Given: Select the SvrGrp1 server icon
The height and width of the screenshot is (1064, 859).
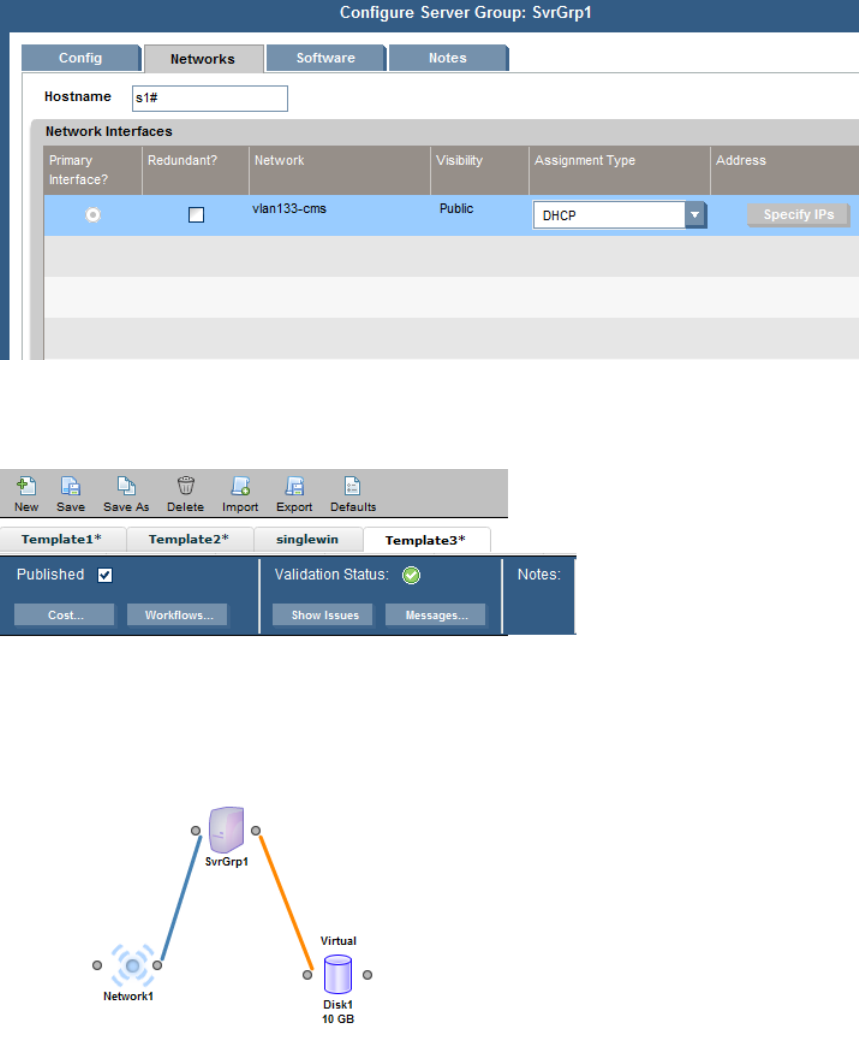Looking at the screenshot, I should 227,829.
